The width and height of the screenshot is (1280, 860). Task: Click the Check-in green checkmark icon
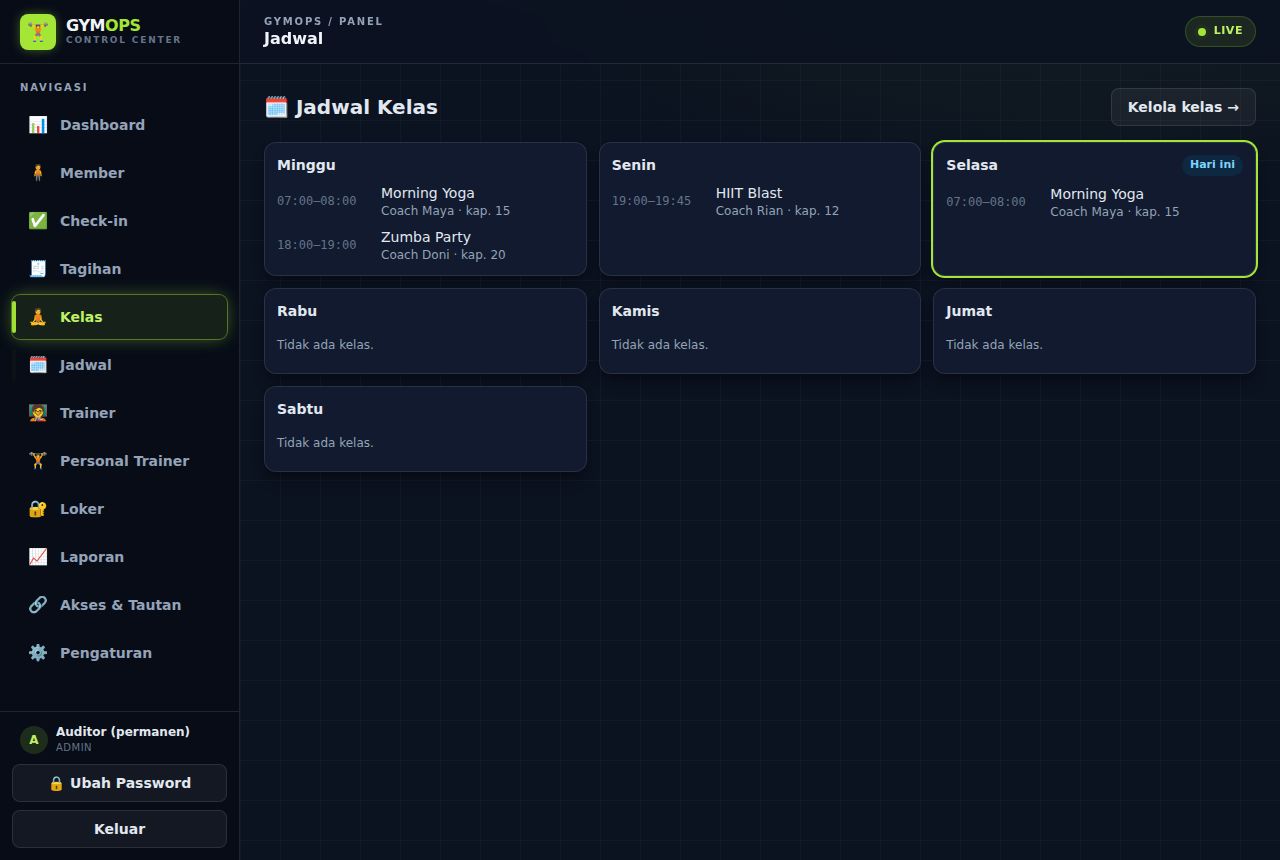click(38, 221)
